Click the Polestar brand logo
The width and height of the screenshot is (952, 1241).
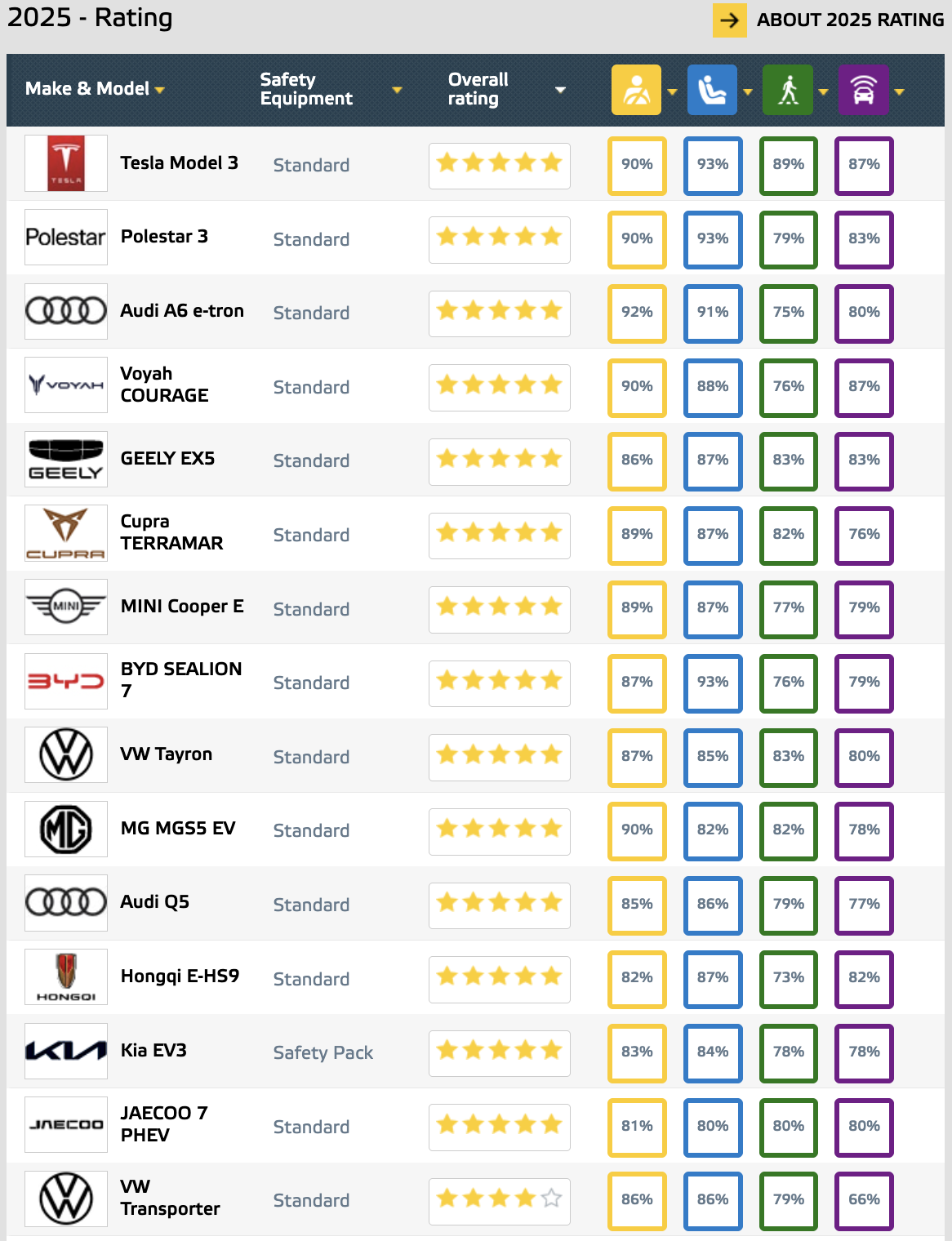tap(66, 237)
